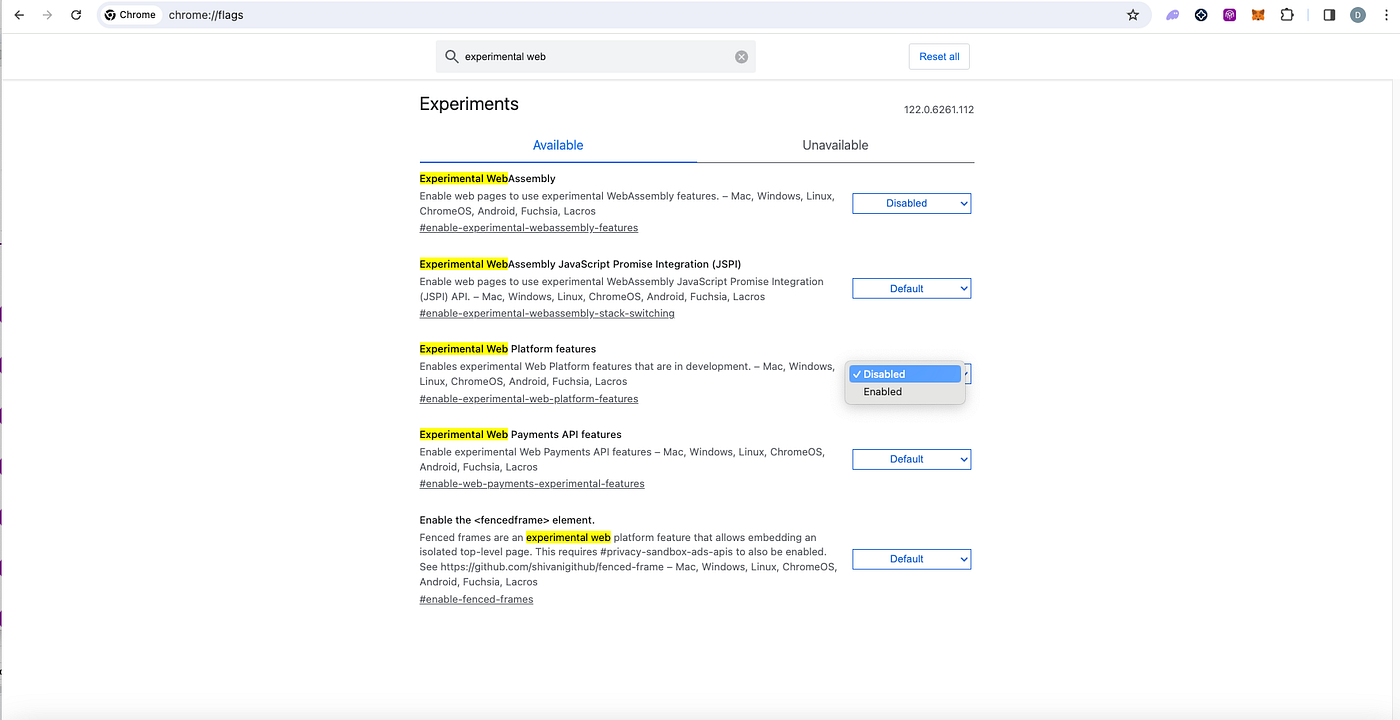Open the MetaMask fox extension
The image size is (1400, 720).
point(1258,15)
